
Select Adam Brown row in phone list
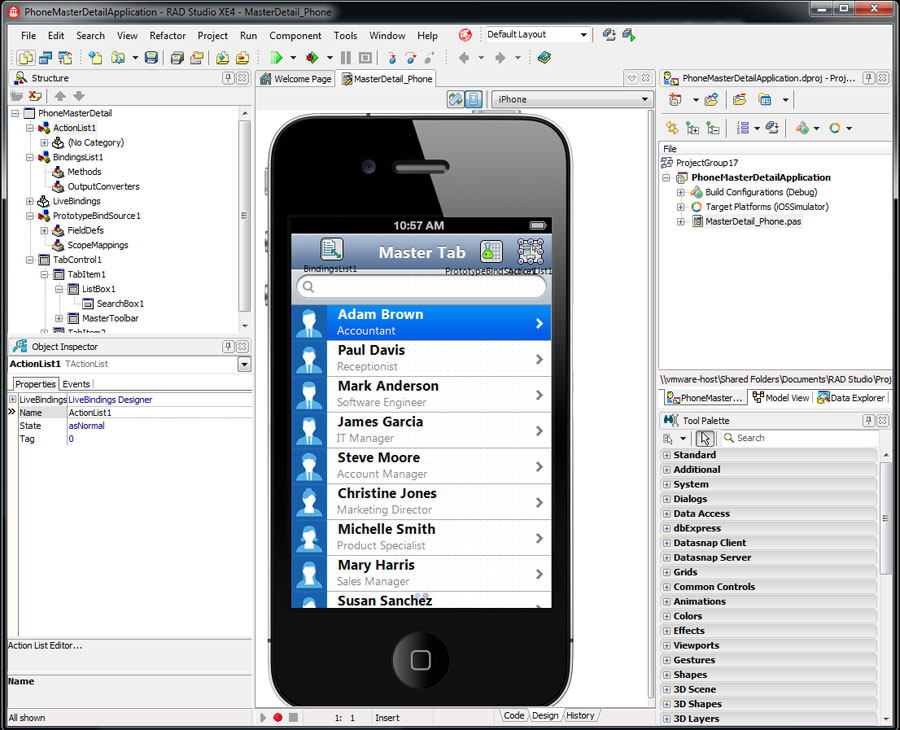pos(421,323)
